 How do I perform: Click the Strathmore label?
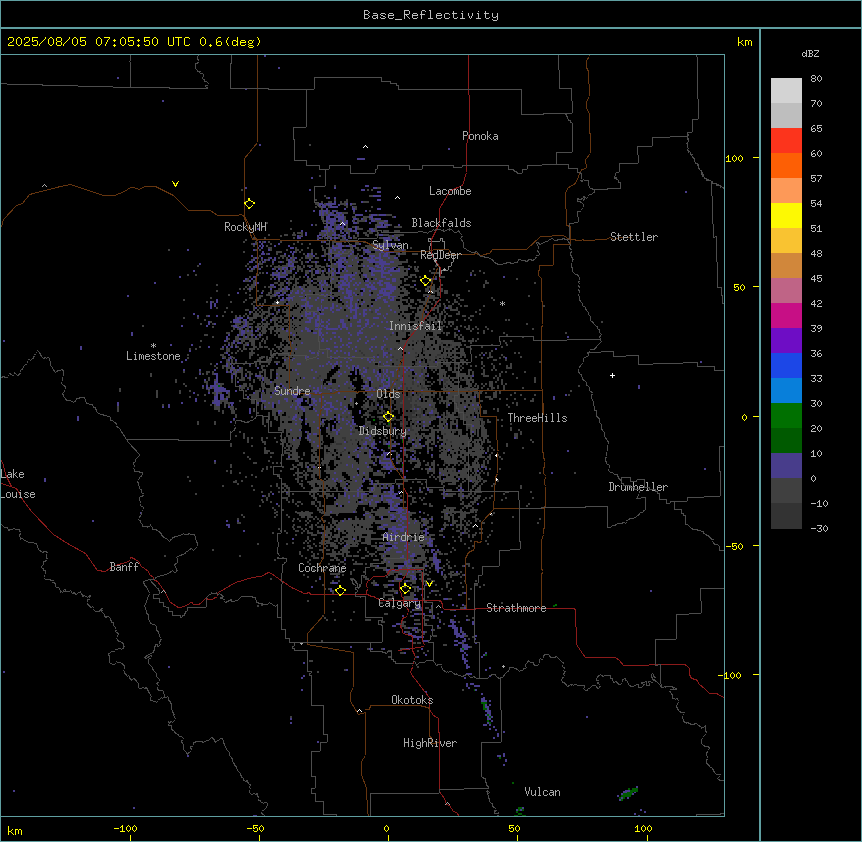(516, 608)
